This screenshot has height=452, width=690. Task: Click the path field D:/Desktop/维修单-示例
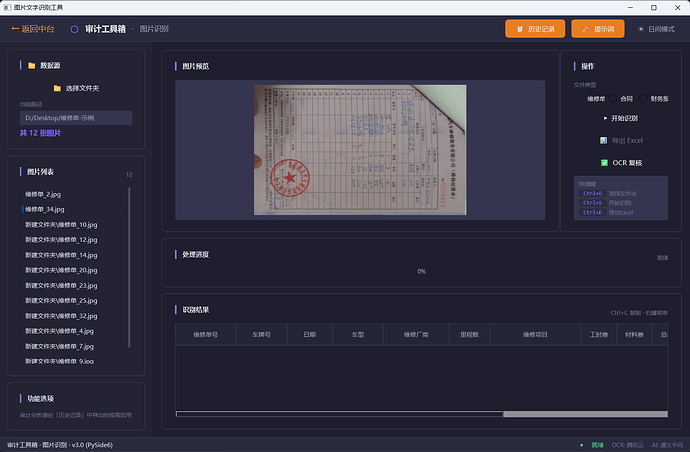pos(76,118)
